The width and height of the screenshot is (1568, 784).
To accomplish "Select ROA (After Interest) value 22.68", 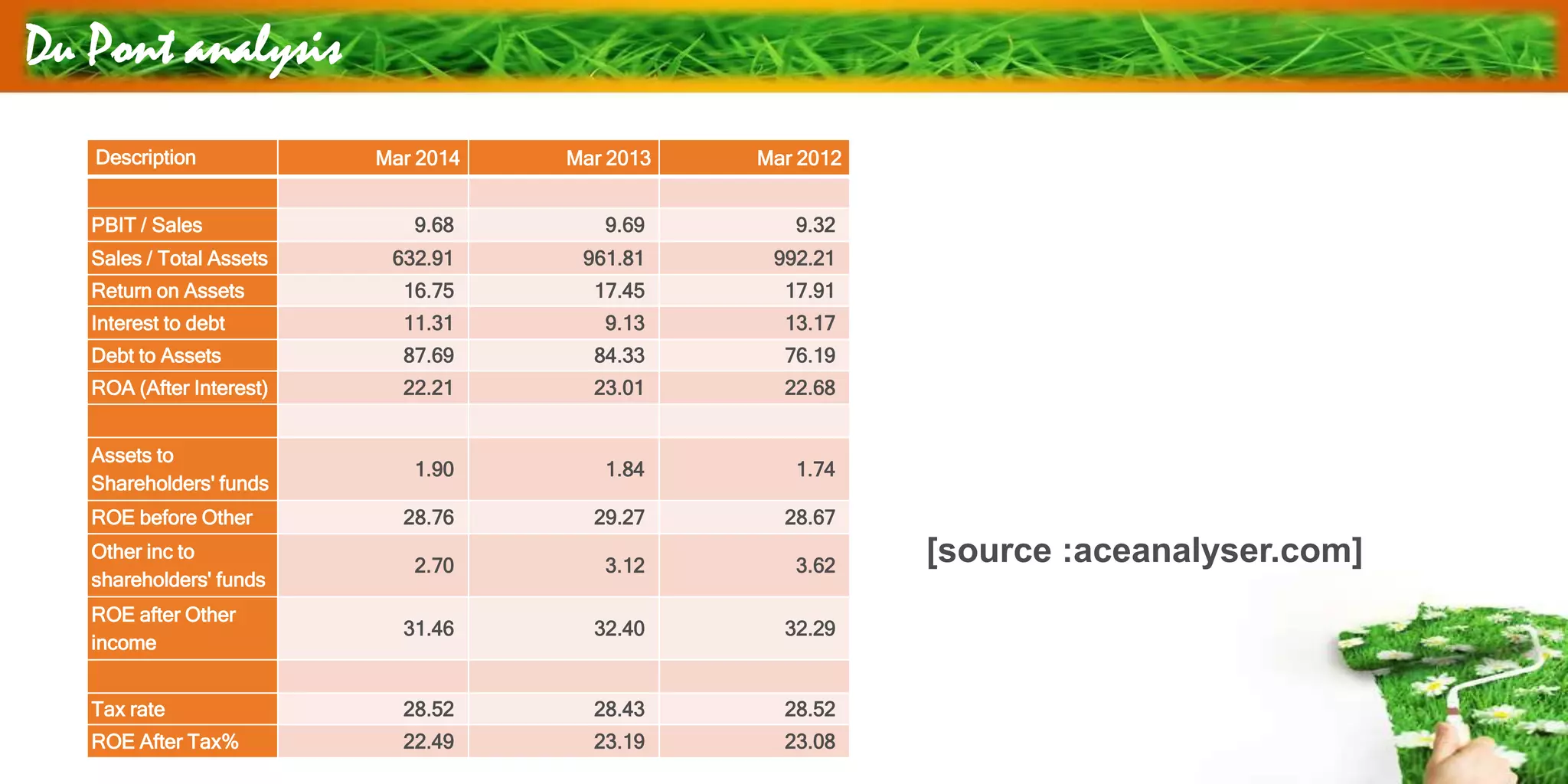I will pos(810,388).
